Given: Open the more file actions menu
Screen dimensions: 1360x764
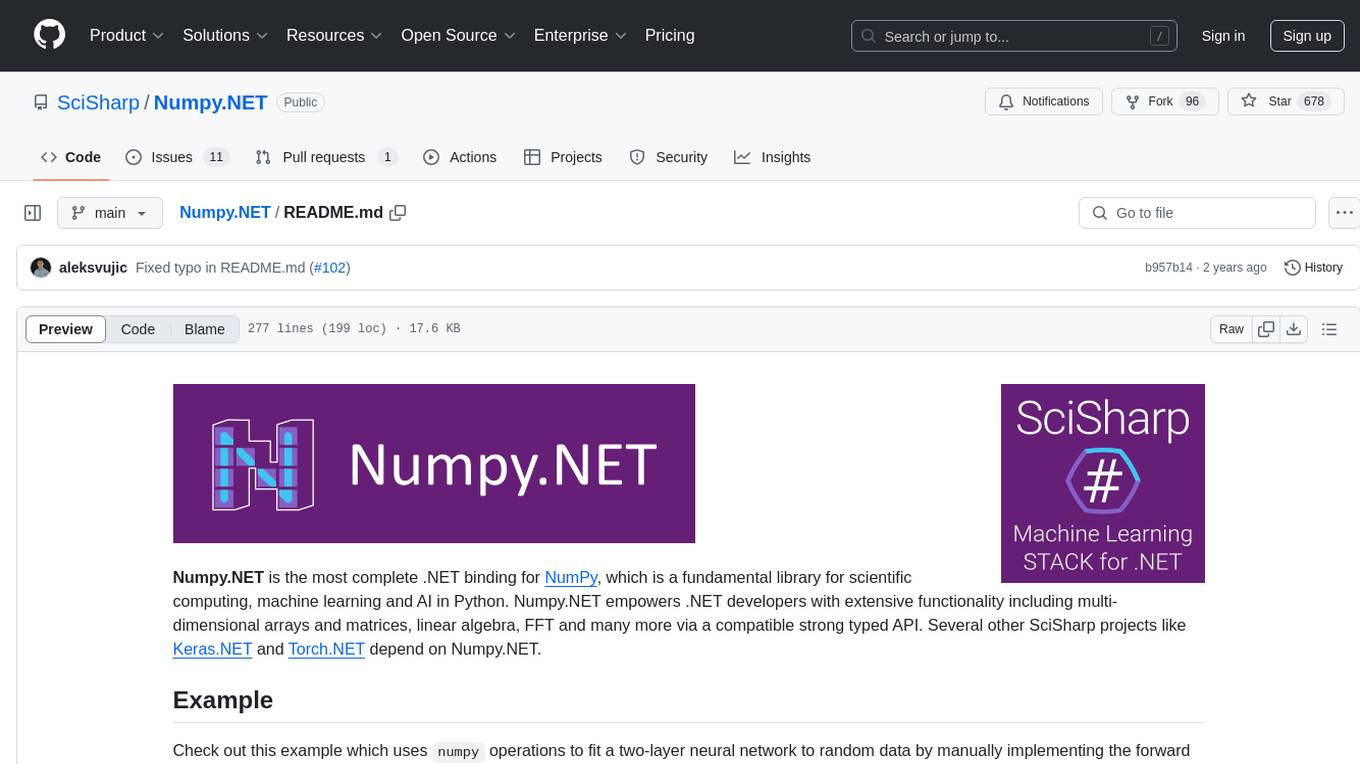Looking at the screenshot, I should (x=1344, y=213).
